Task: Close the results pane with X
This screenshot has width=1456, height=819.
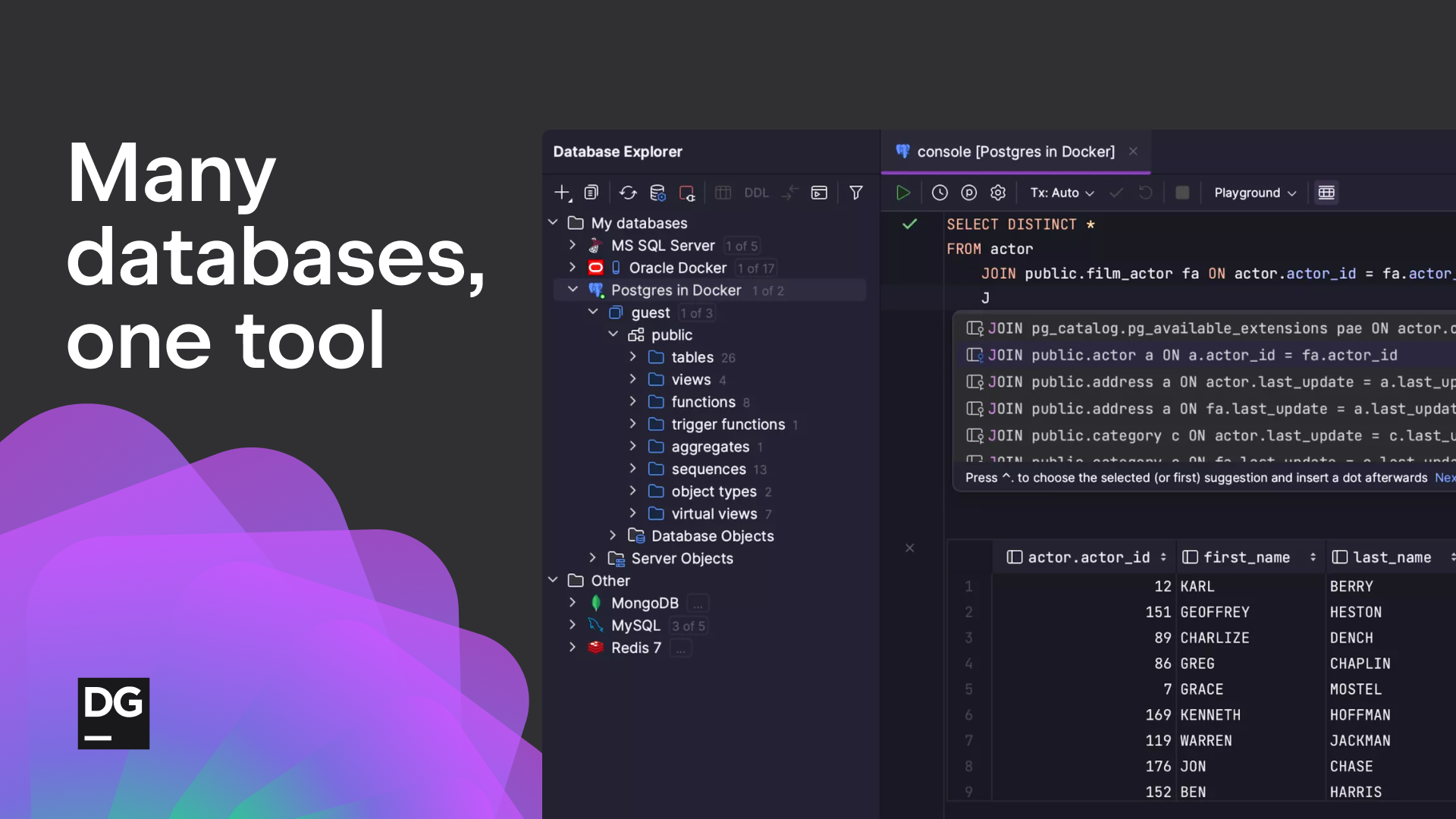Action: click(909, 548)
